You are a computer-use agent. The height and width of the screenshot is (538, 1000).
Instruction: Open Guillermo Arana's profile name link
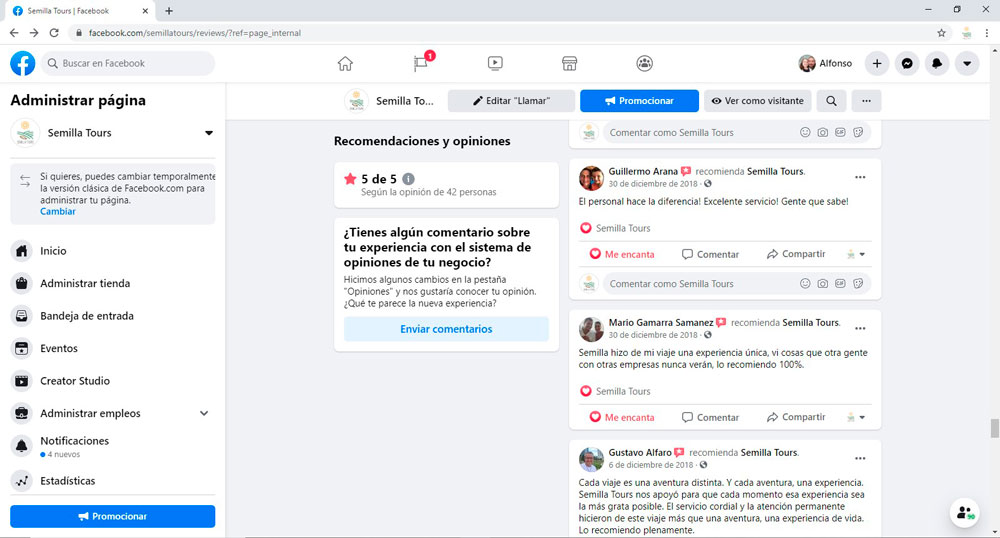[643, 171]
